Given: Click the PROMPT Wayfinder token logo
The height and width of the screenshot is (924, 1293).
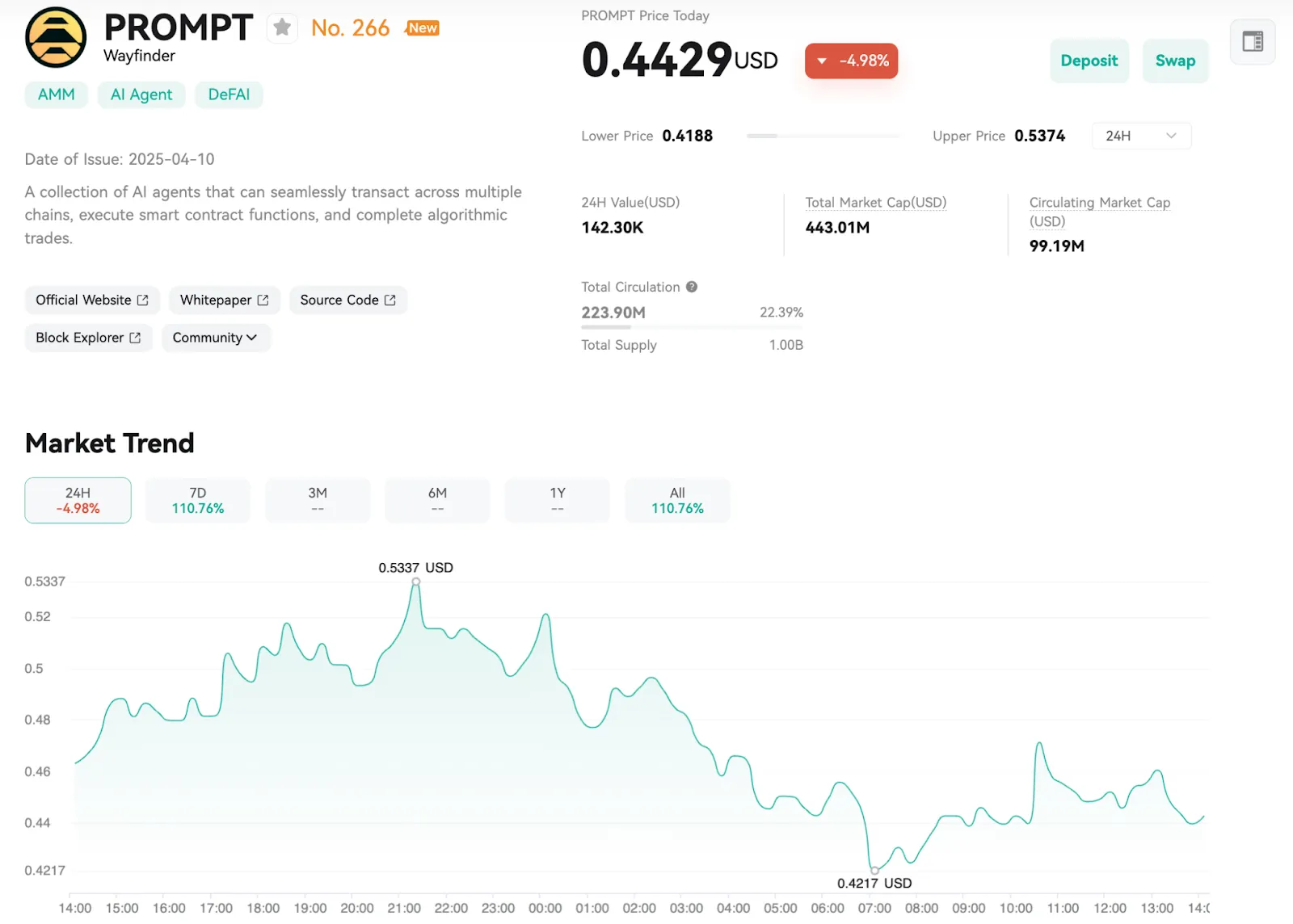Looking at the screenshot, I should 56,37.
